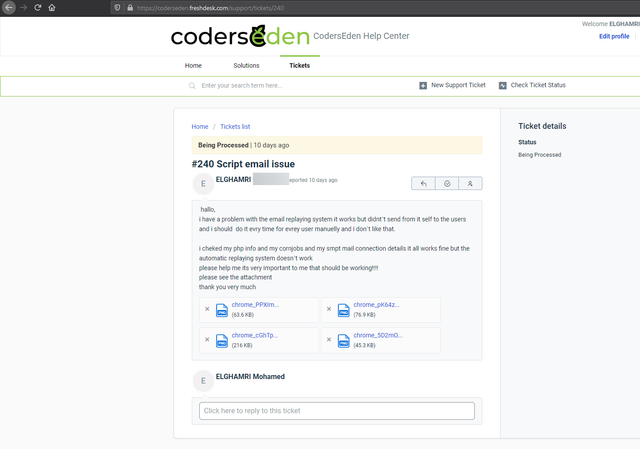Click the reply arrow button on ticket
Screen dimensions: 640x449
point(423,183)
